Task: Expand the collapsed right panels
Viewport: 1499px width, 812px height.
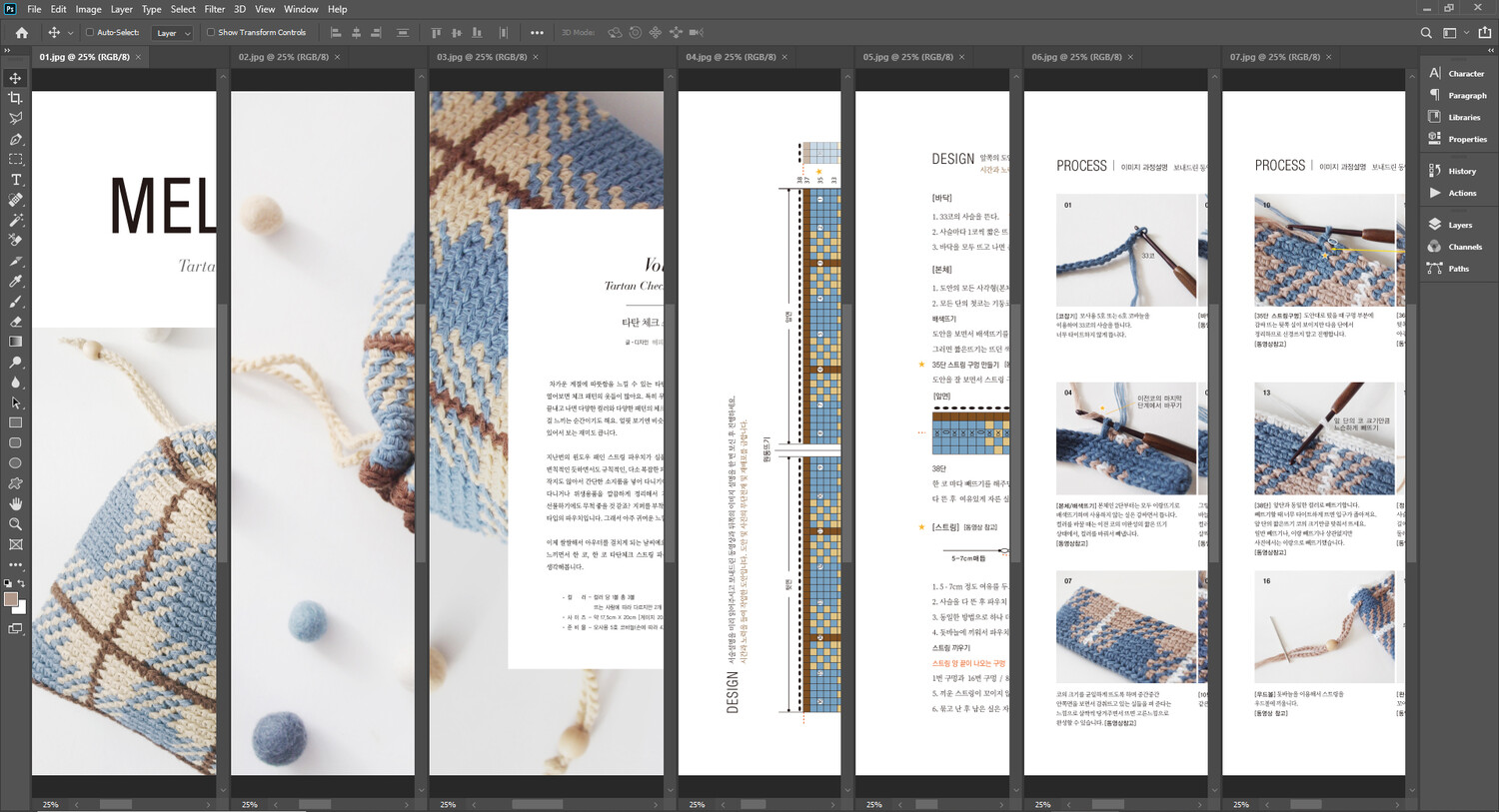Action: click(x=1491, y=49)
